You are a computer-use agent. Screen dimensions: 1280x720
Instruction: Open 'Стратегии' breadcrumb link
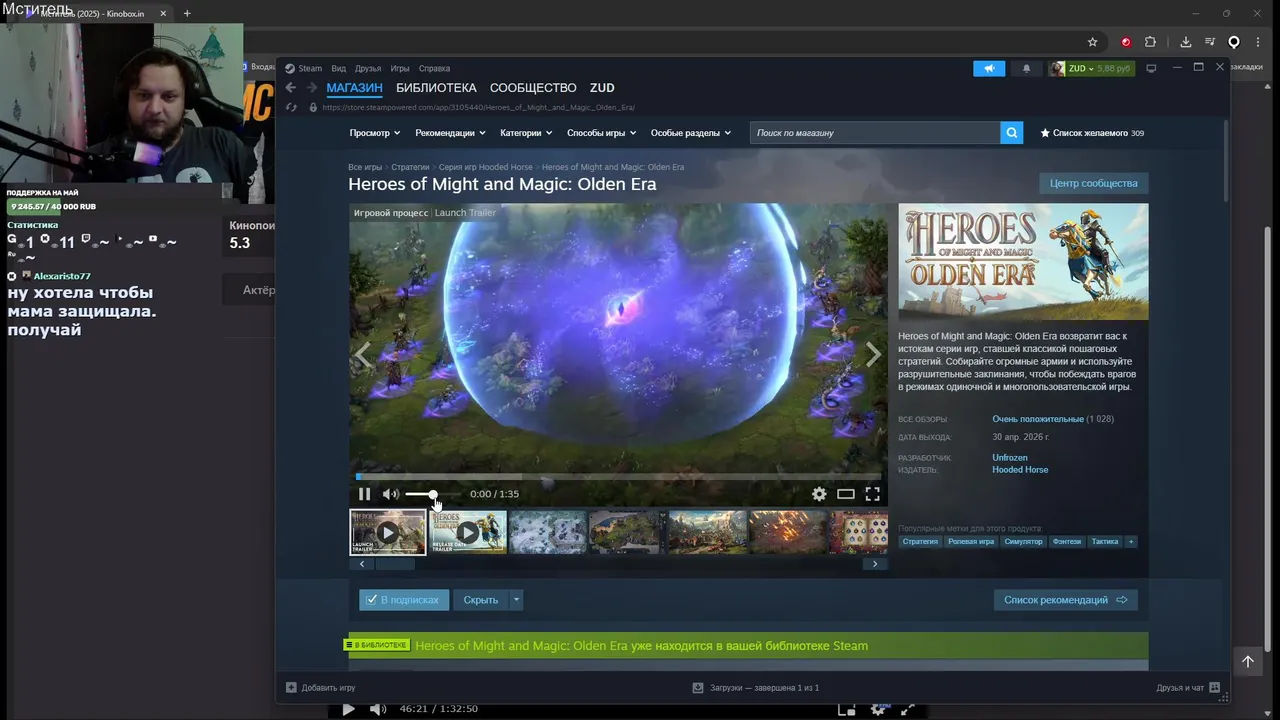click(410, 167)
